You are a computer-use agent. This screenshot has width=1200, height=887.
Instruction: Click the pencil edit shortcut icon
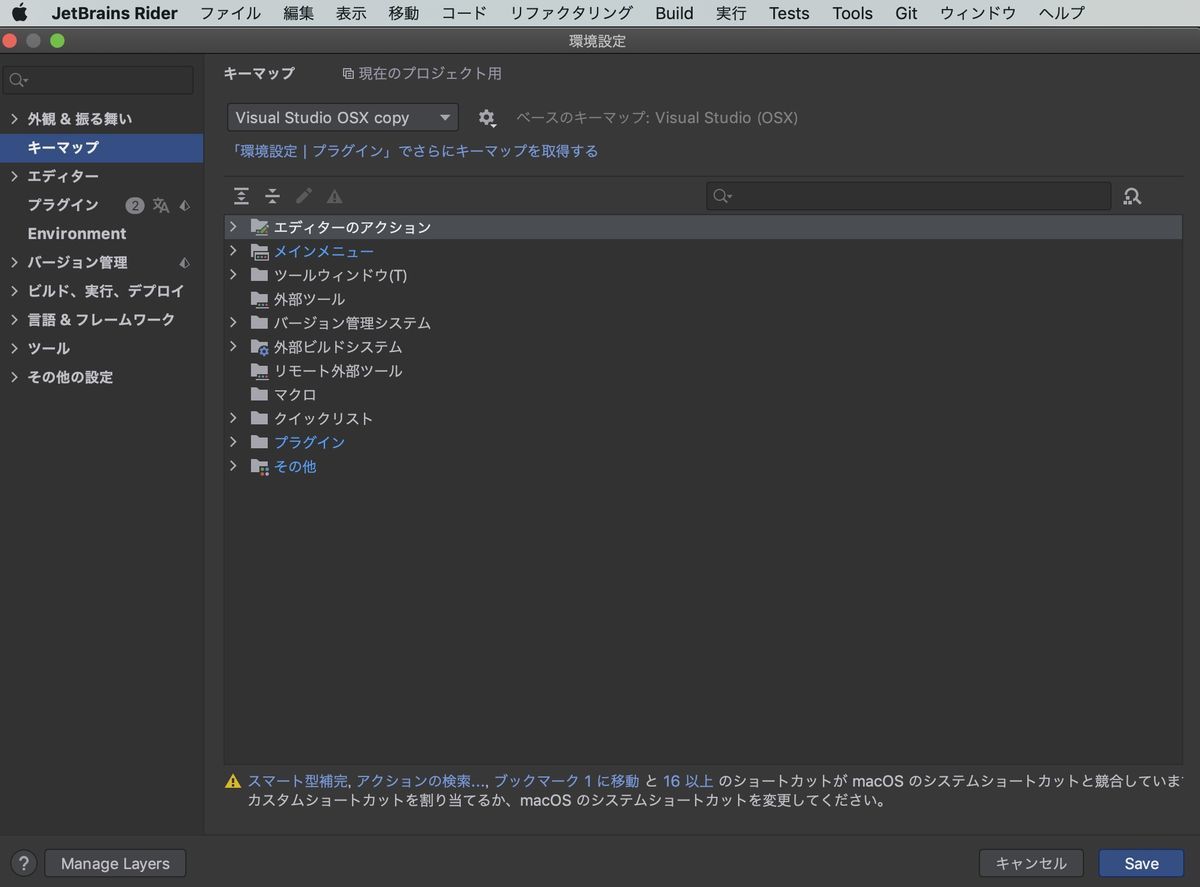(303, 196)
